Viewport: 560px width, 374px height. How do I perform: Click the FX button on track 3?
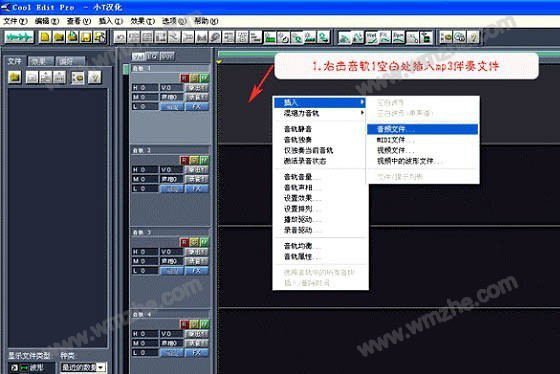(196, 271)
